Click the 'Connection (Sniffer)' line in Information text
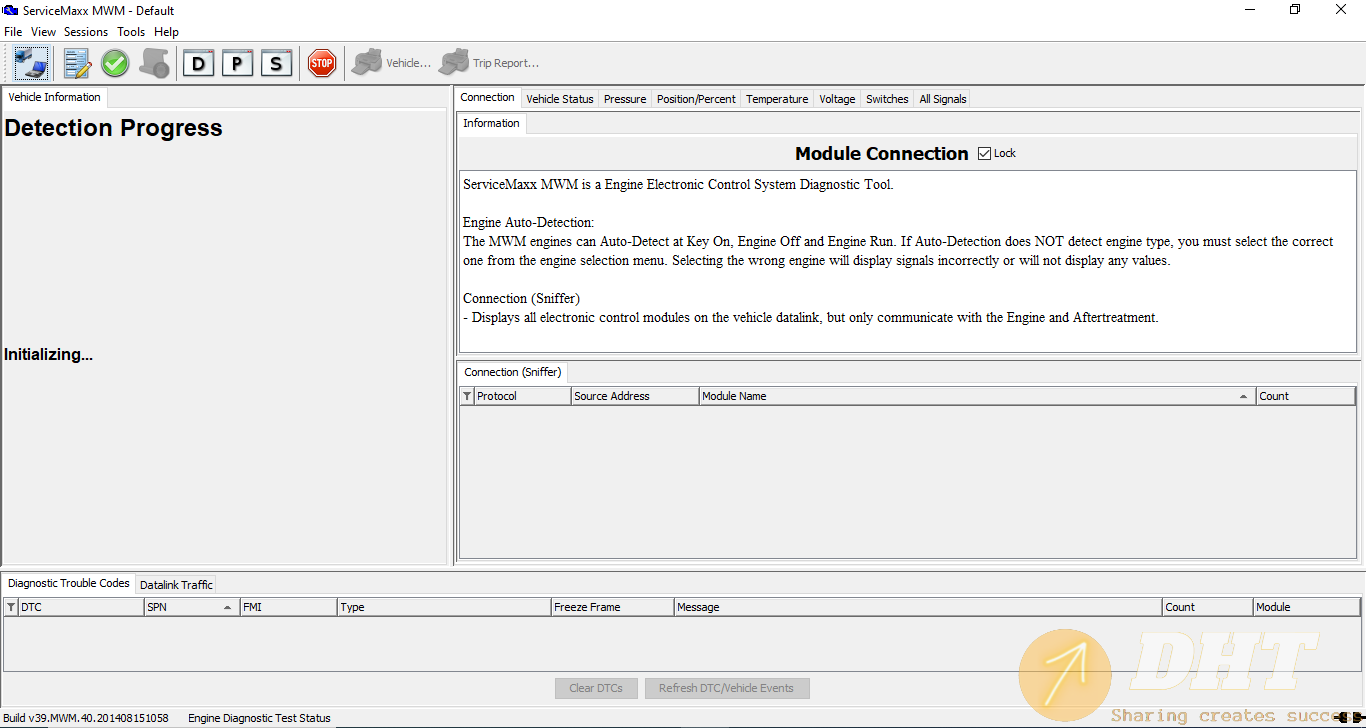1366x728 pixels. click(x=521, y=299)
